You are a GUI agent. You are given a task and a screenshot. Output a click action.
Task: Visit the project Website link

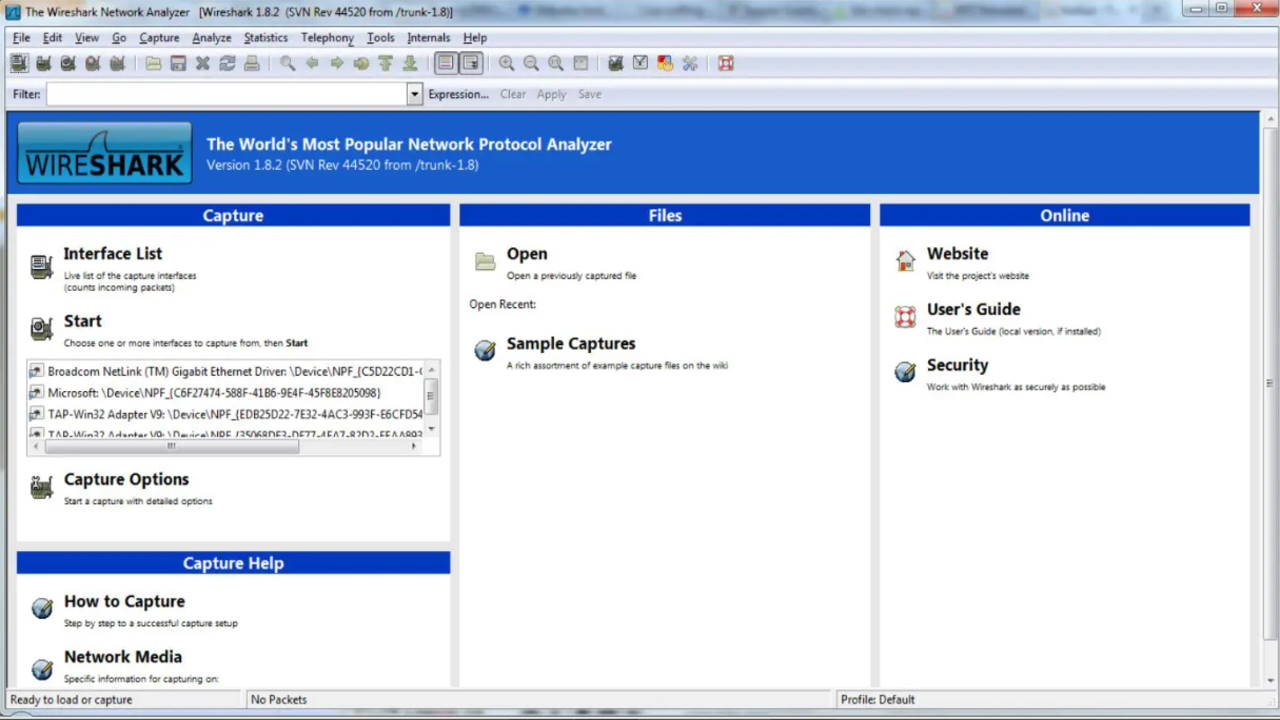(x=957, y=254)
